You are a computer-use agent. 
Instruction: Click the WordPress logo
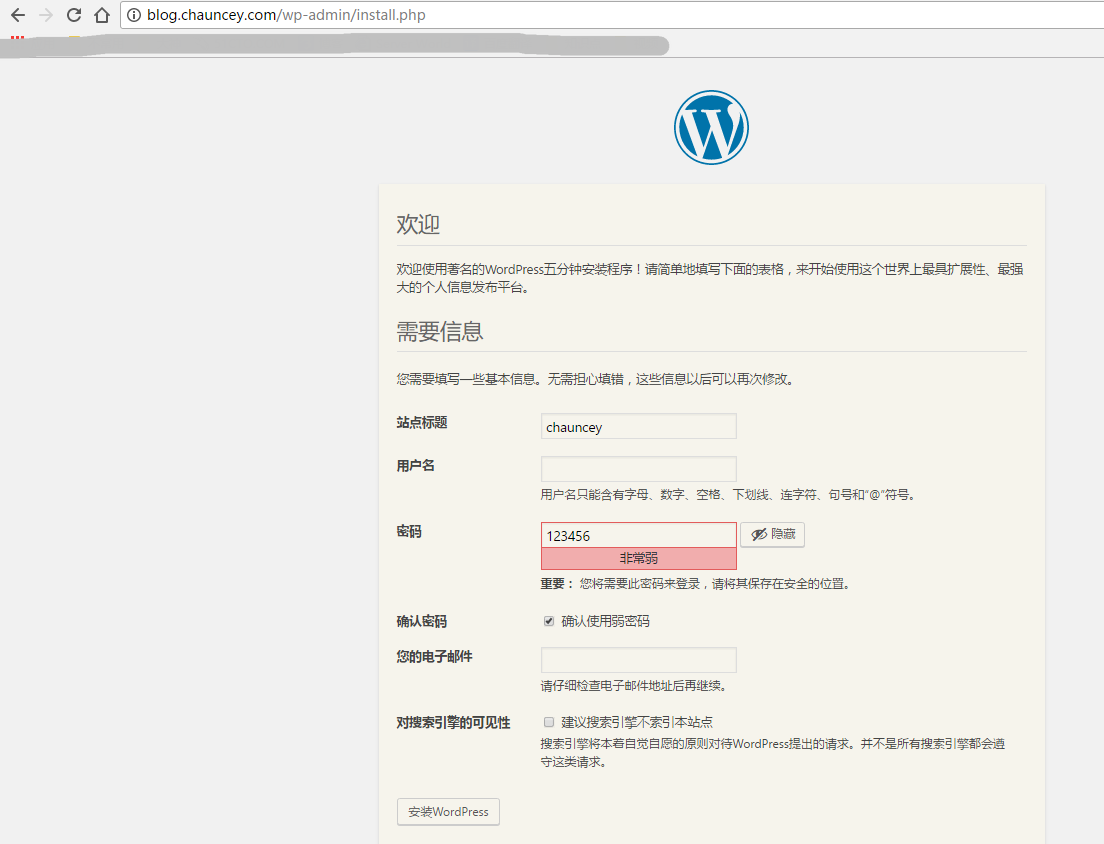click(711, 127)
